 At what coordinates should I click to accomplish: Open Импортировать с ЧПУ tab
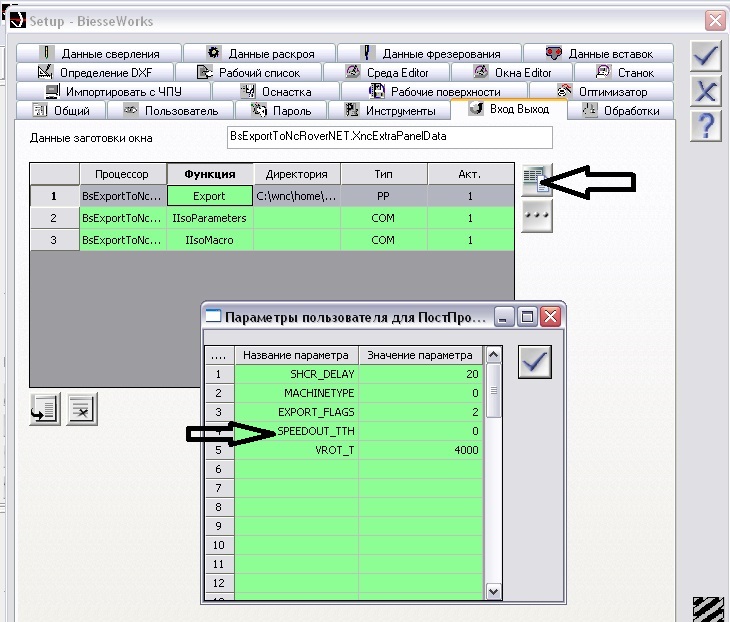pos(113,92)
